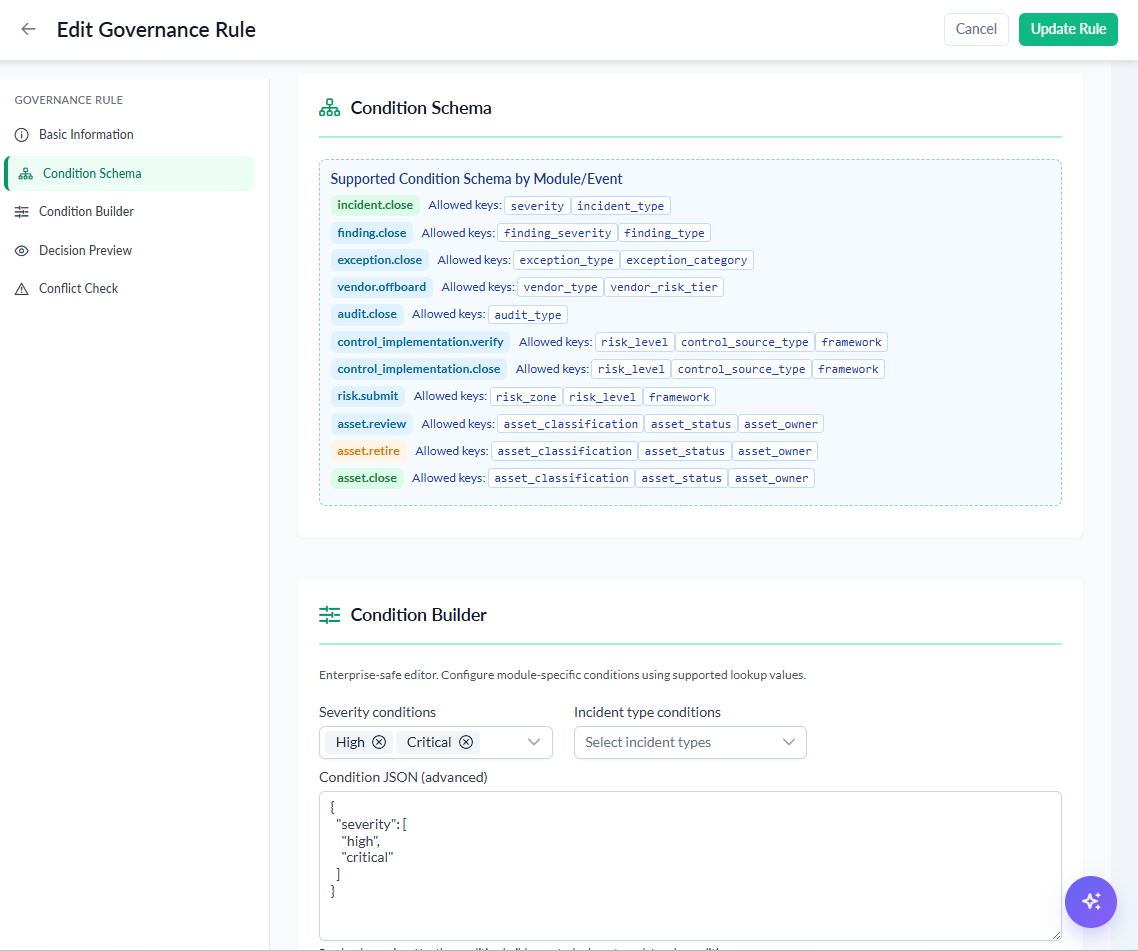Select Condition Schema in sidebar
Screen dimensions: 1138x951
coord(131,174)
